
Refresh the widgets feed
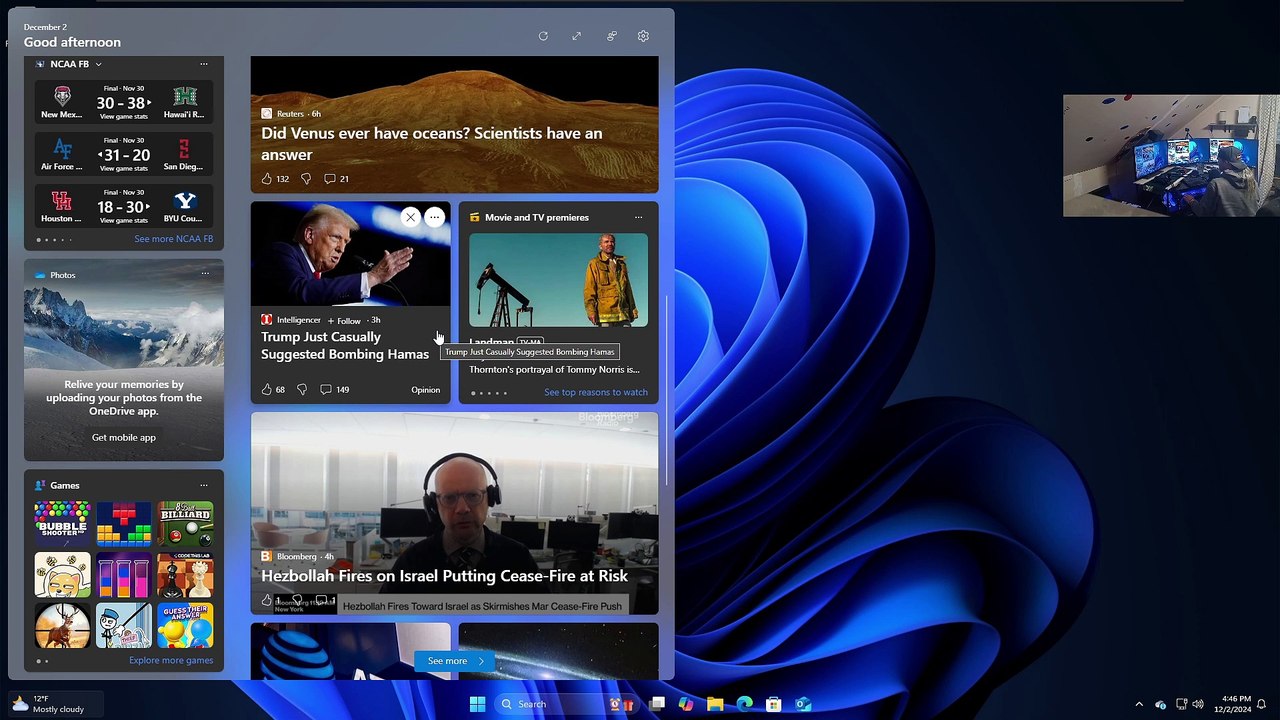pos(543,36)
